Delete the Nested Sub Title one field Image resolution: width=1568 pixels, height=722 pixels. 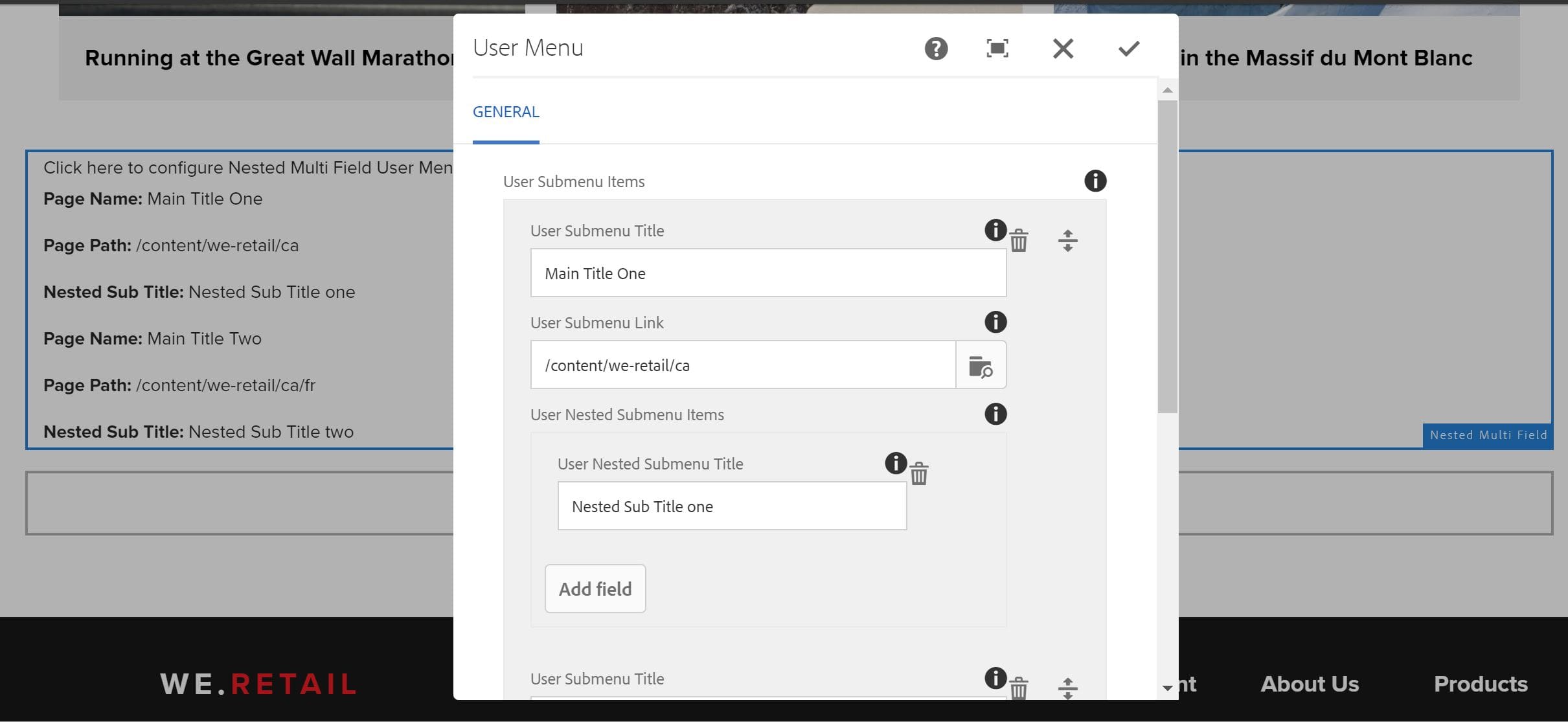click(x=919, y=473)
